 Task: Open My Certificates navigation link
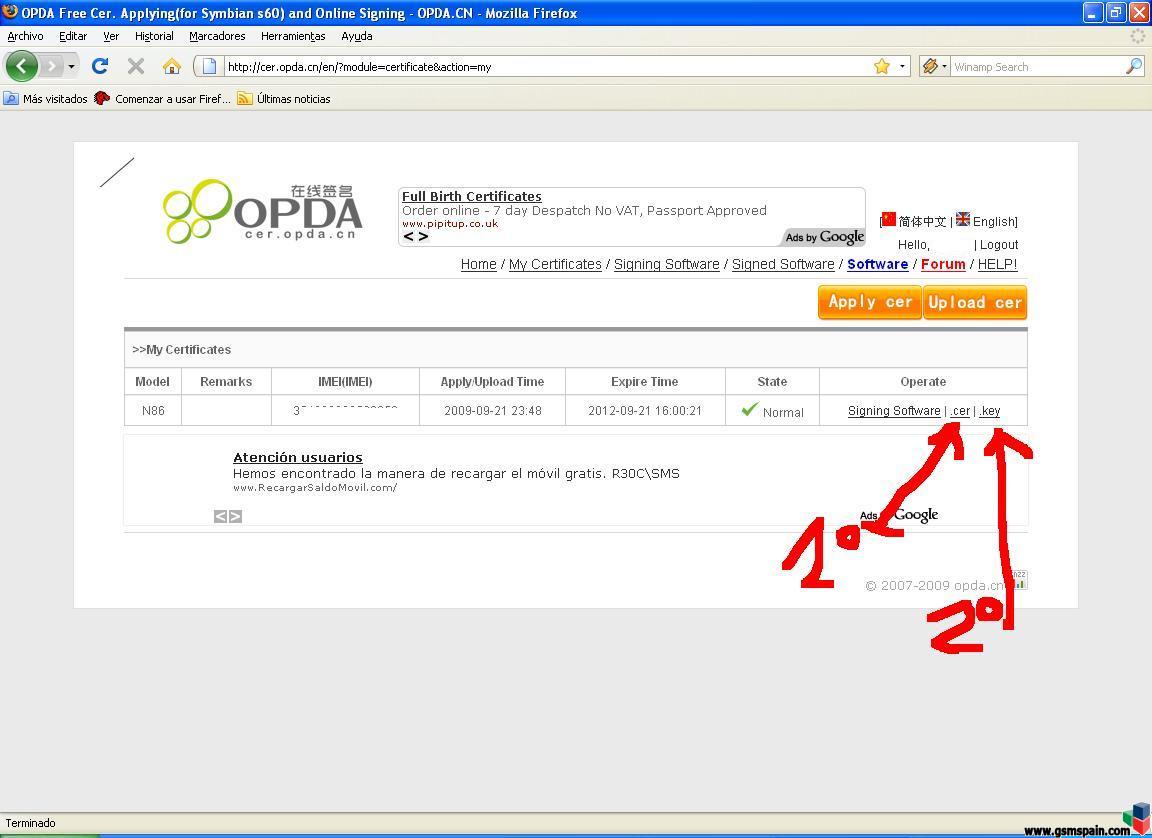[x=555, y=264]
